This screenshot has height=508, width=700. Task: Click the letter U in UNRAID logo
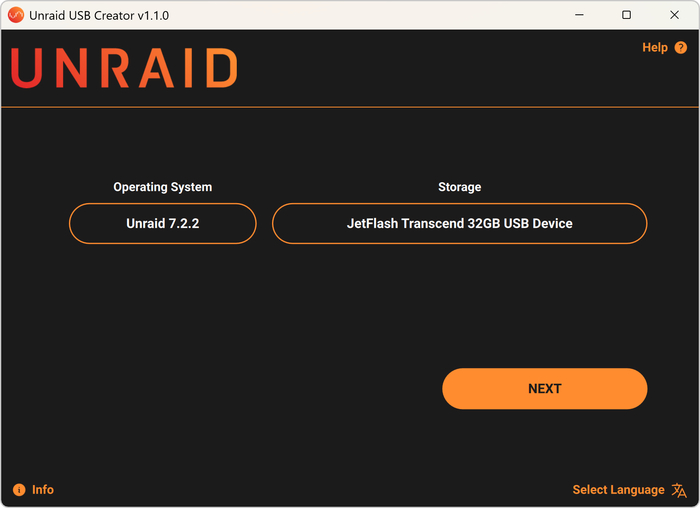click(x=29, y=68)
